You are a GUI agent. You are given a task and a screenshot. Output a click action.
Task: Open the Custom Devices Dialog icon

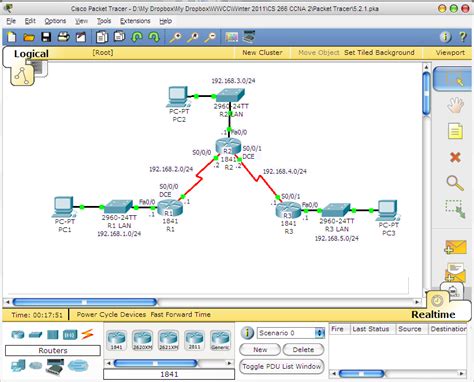coord(249,37)
